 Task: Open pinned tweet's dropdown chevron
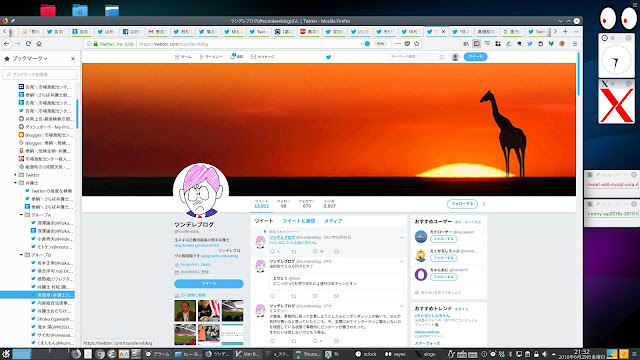pos(402,238)
